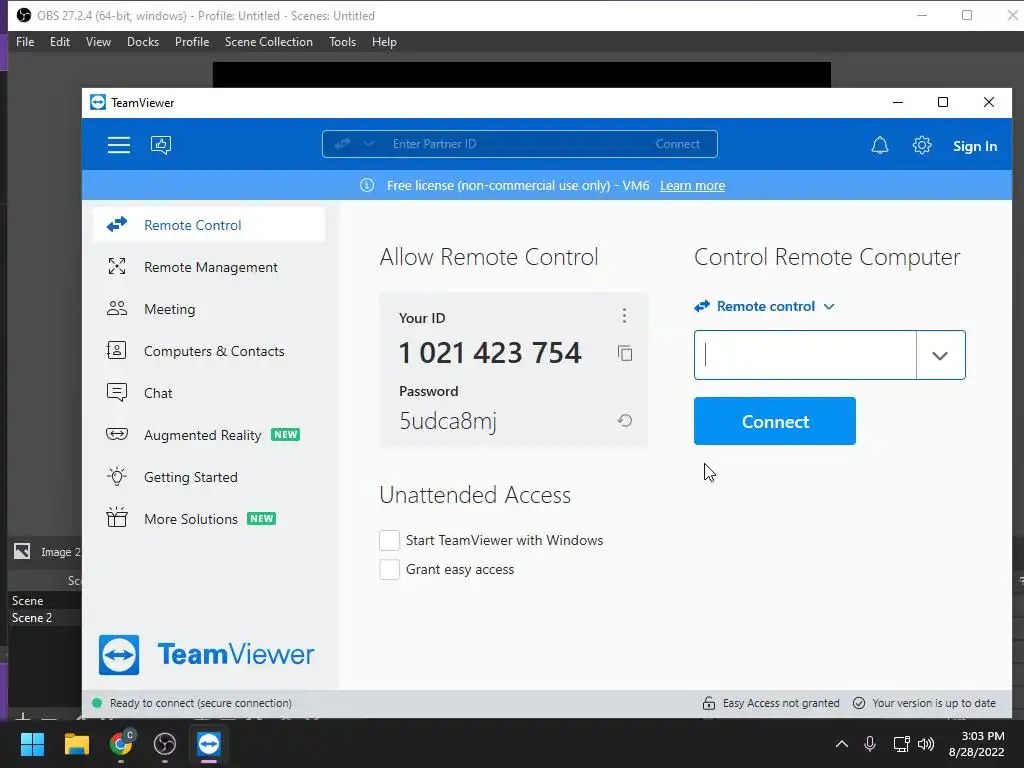1024x768 pixels.
Task: Open OBS Edit menu
Action: (60, 42)
